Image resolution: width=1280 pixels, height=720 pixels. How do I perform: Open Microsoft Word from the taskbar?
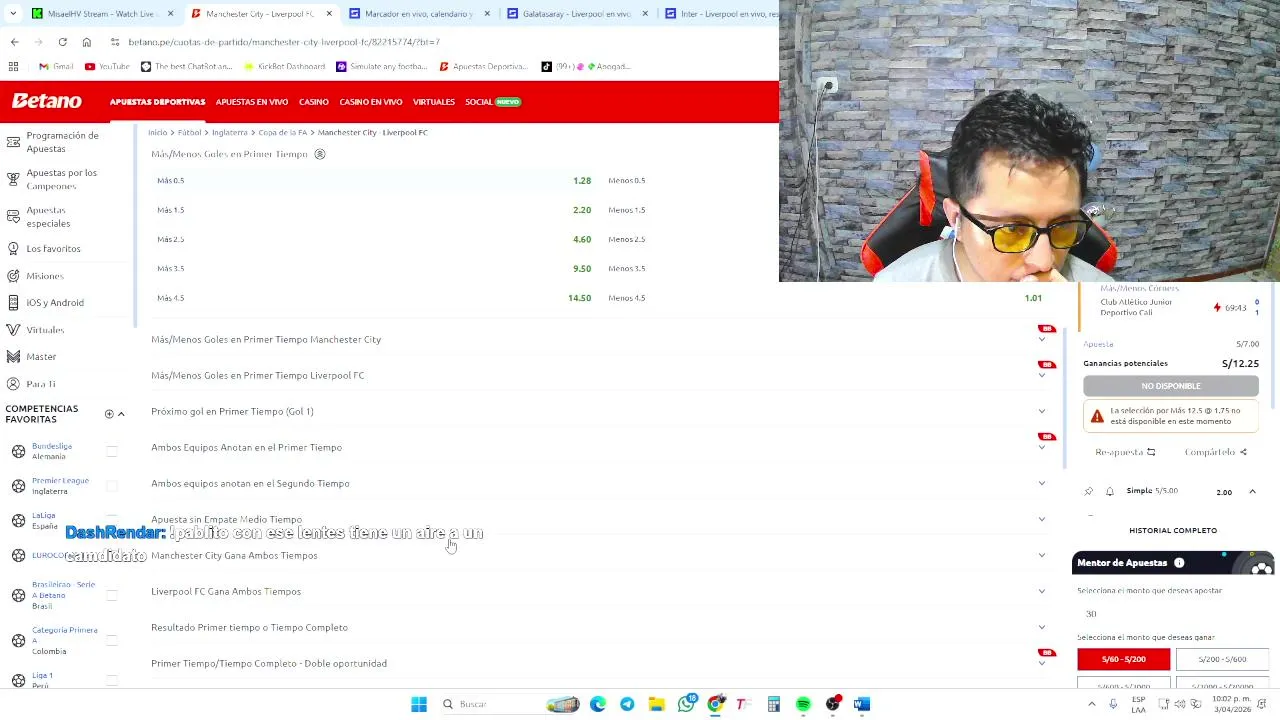pyautogui.click(x=862, y=704)
